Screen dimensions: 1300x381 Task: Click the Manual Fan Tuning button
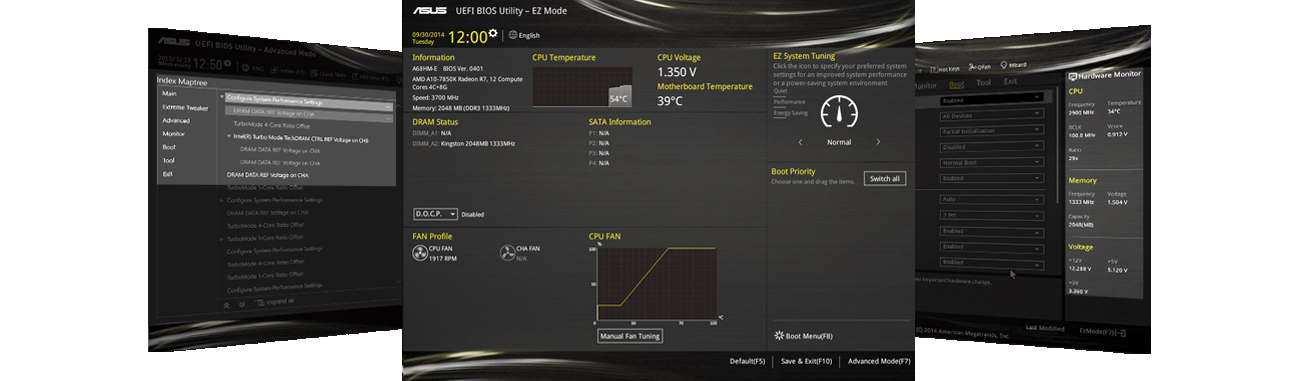pyautogui.click(x=630, y=336)
